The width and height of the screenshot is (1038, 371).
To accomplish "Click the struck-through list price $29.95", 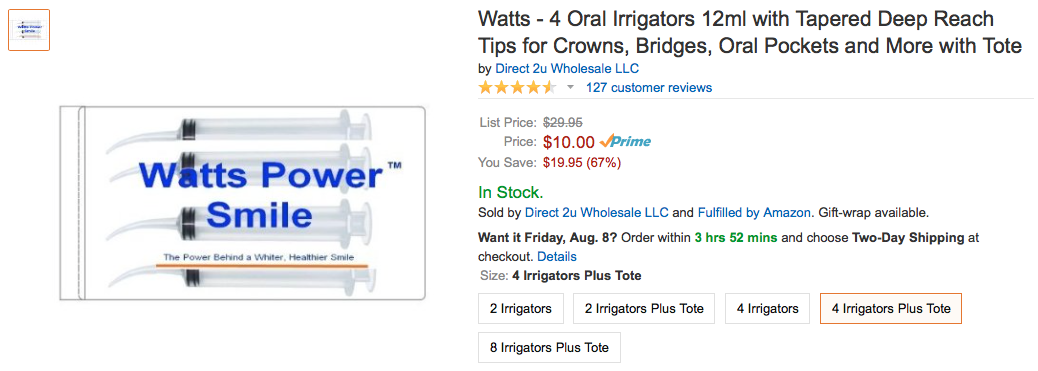I will pos(563,123).
